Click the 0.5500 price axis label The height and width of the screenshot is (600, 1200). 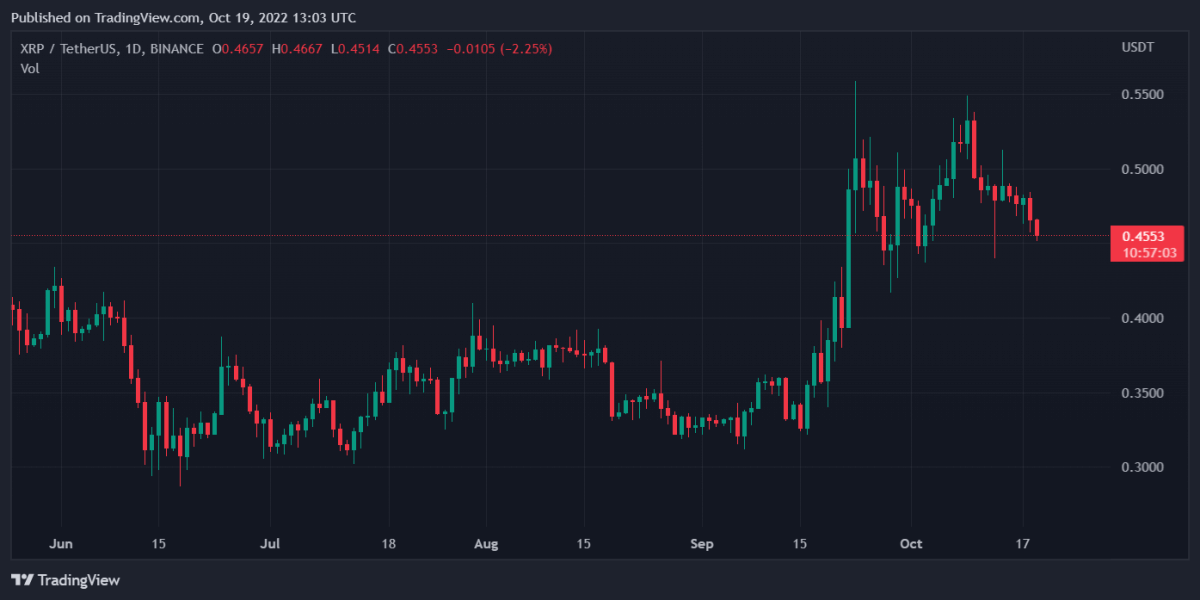coord(1141,94)
